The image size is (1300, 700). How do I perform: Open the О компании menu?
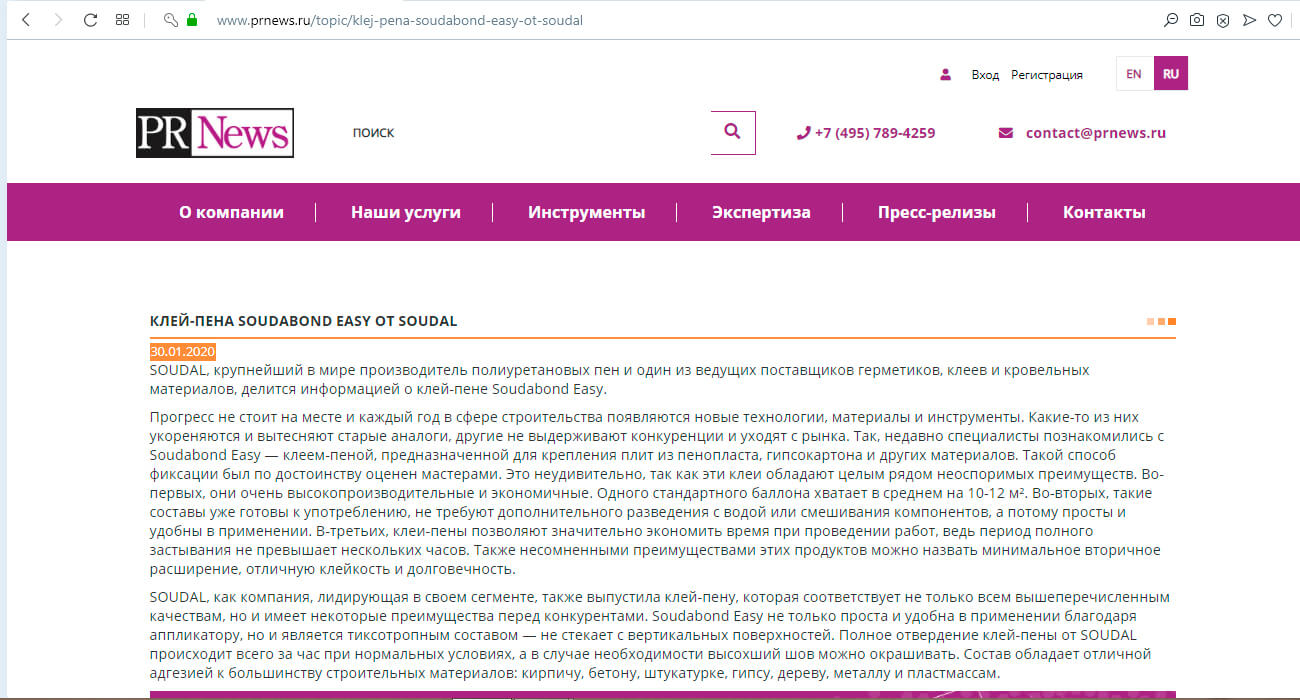231,212
